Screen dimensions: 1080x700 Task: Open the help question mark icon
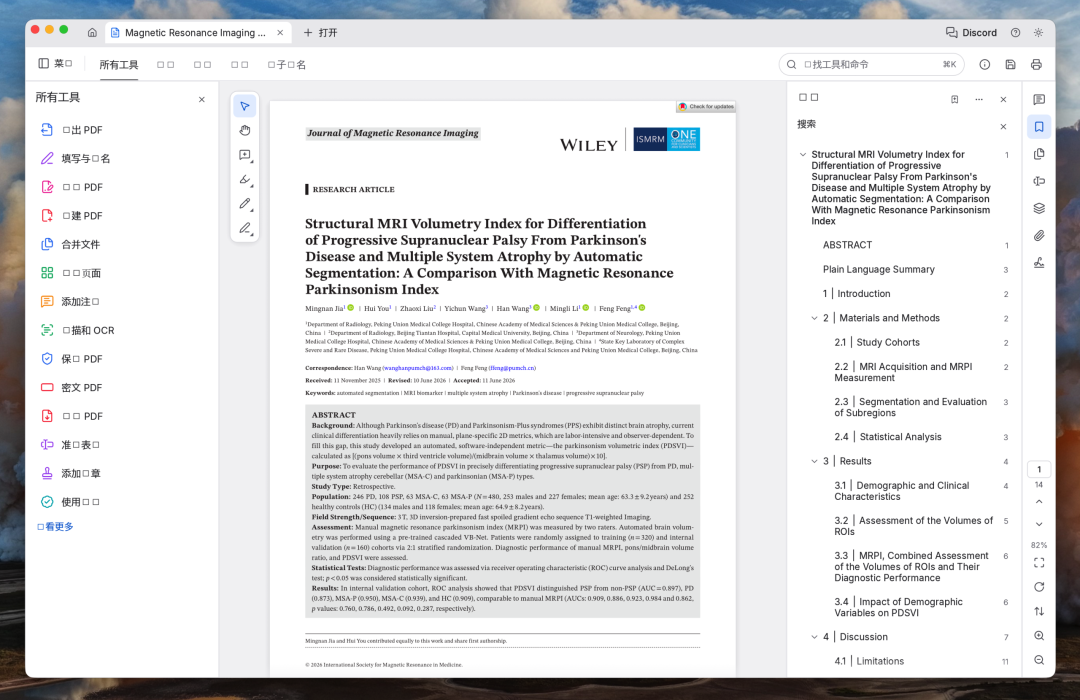point(1015,32)
